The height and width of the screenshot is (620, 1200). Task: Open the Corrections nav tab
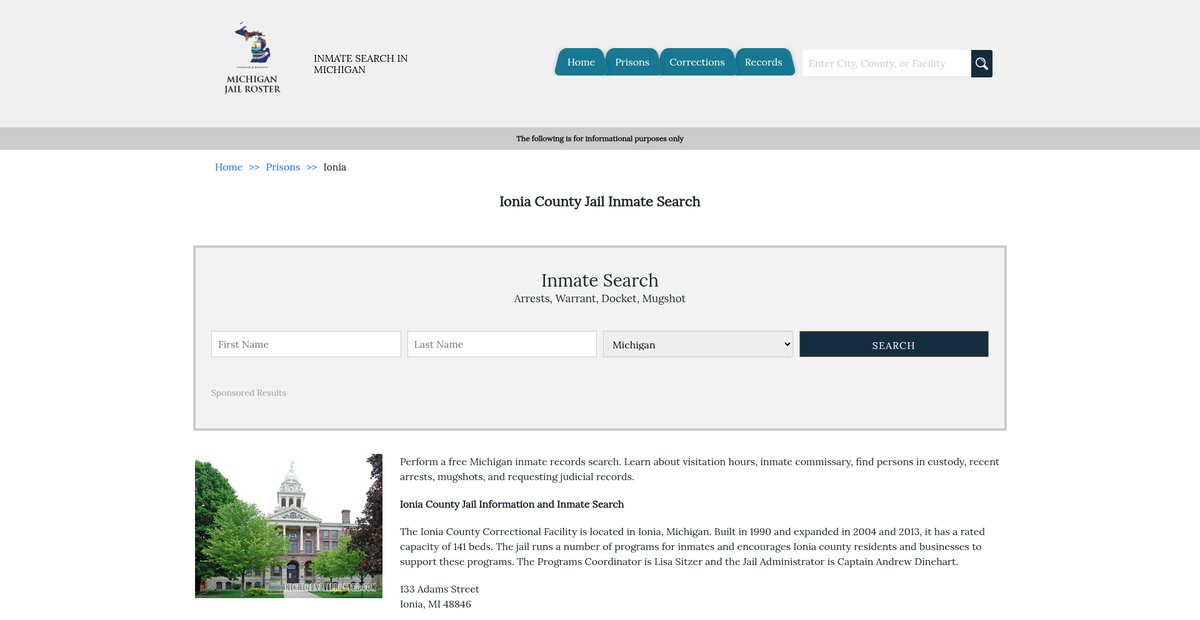point(697,62)
